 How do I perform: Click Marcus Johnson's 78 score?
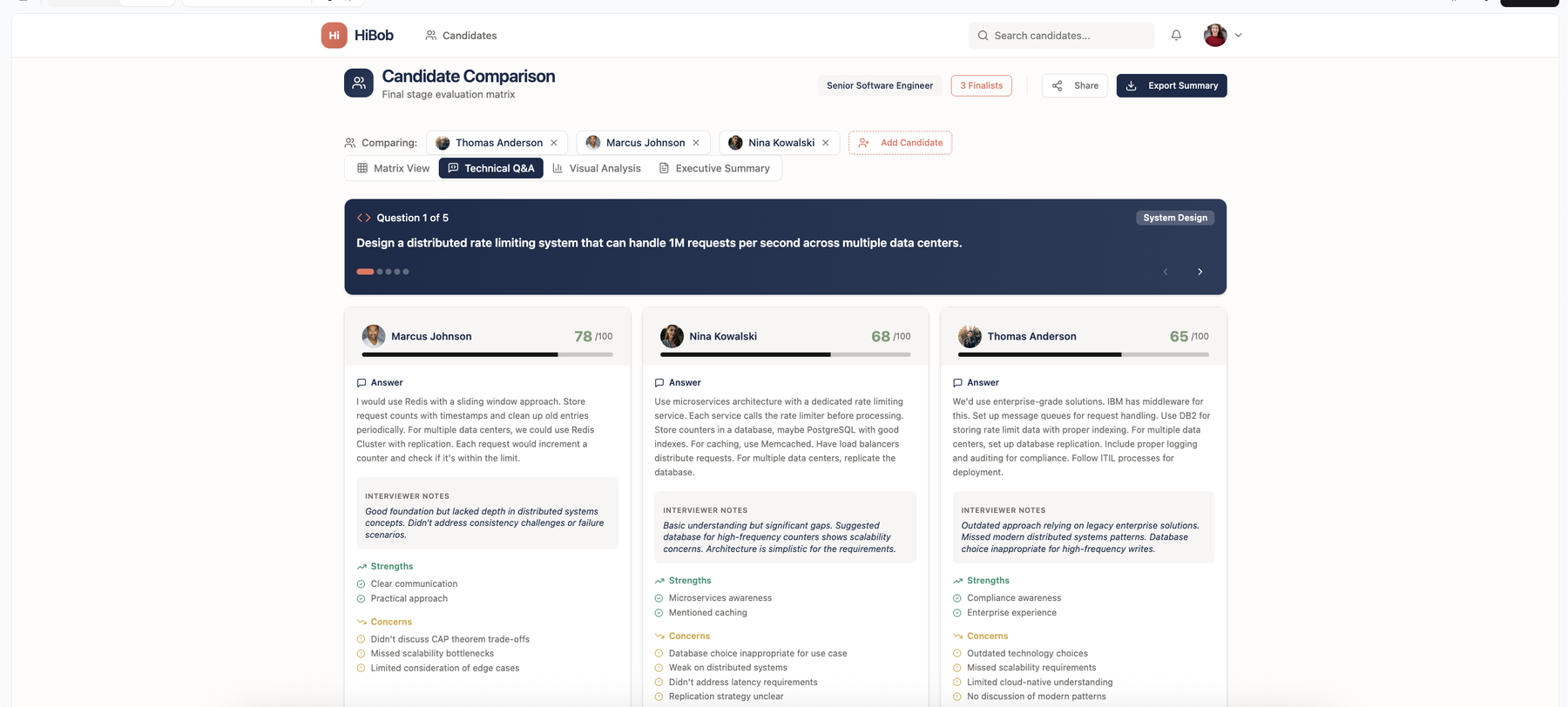pos(583,336)
